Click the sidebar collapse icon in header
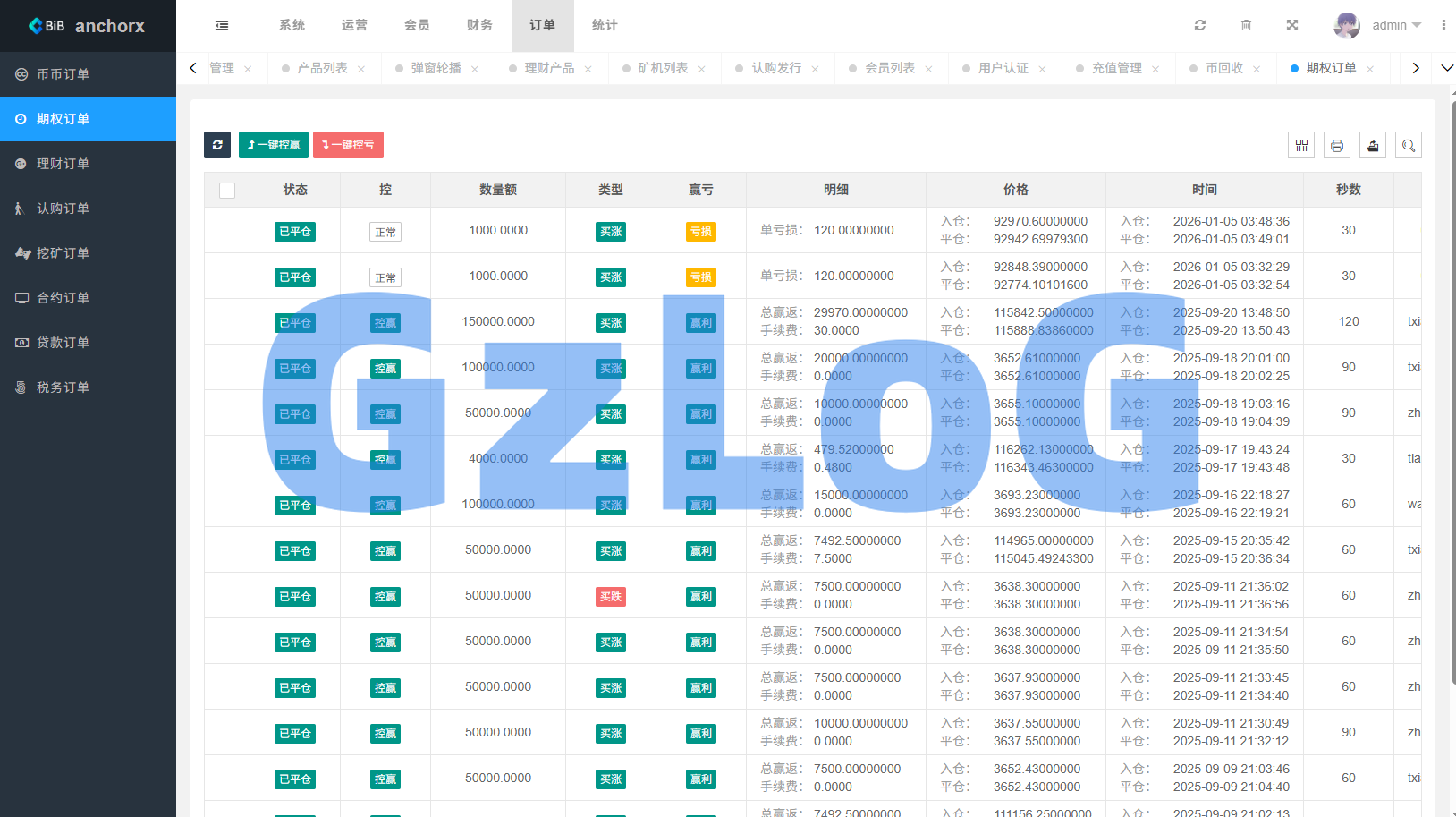The height and width of the screenshot is (817, 1456). pos(222,26)
